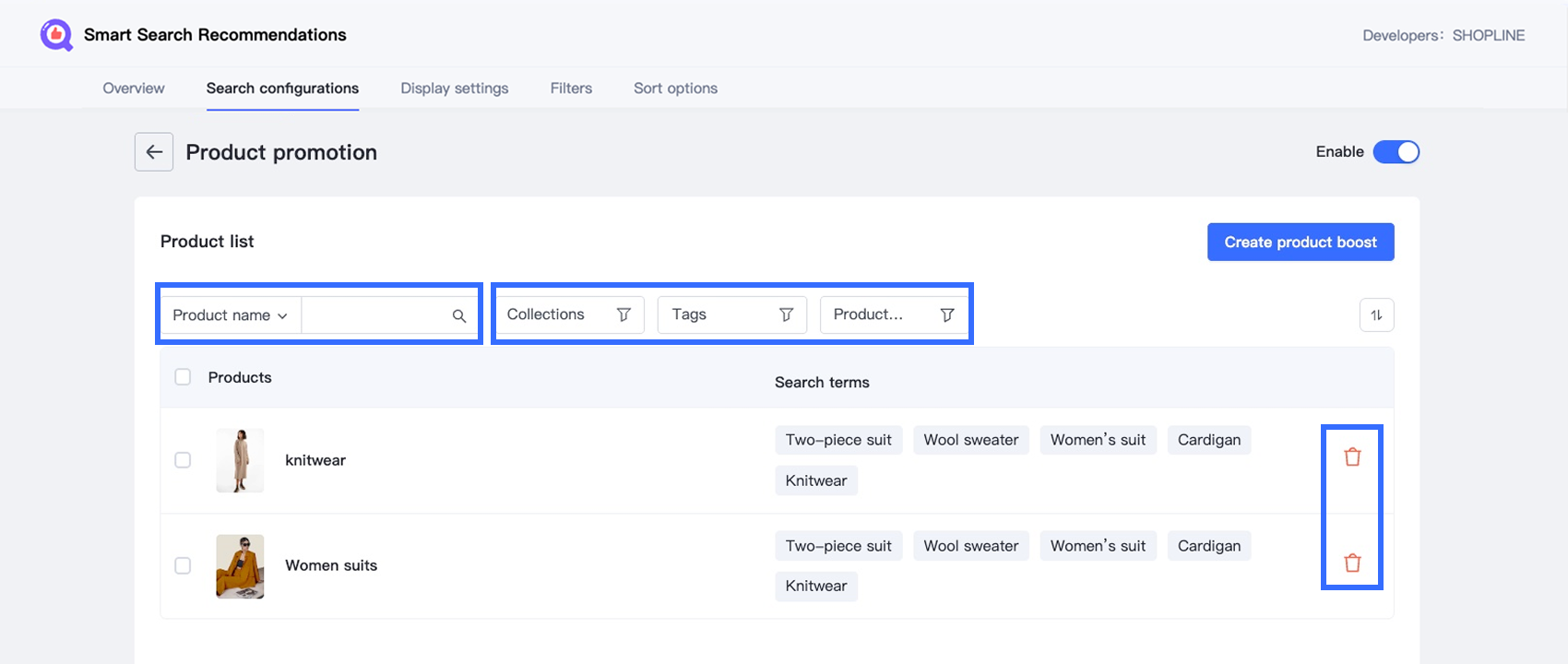The height and width of the screenshot is (664, 1568).
Task: Check the Women suits checkbox
Action: 183,565
